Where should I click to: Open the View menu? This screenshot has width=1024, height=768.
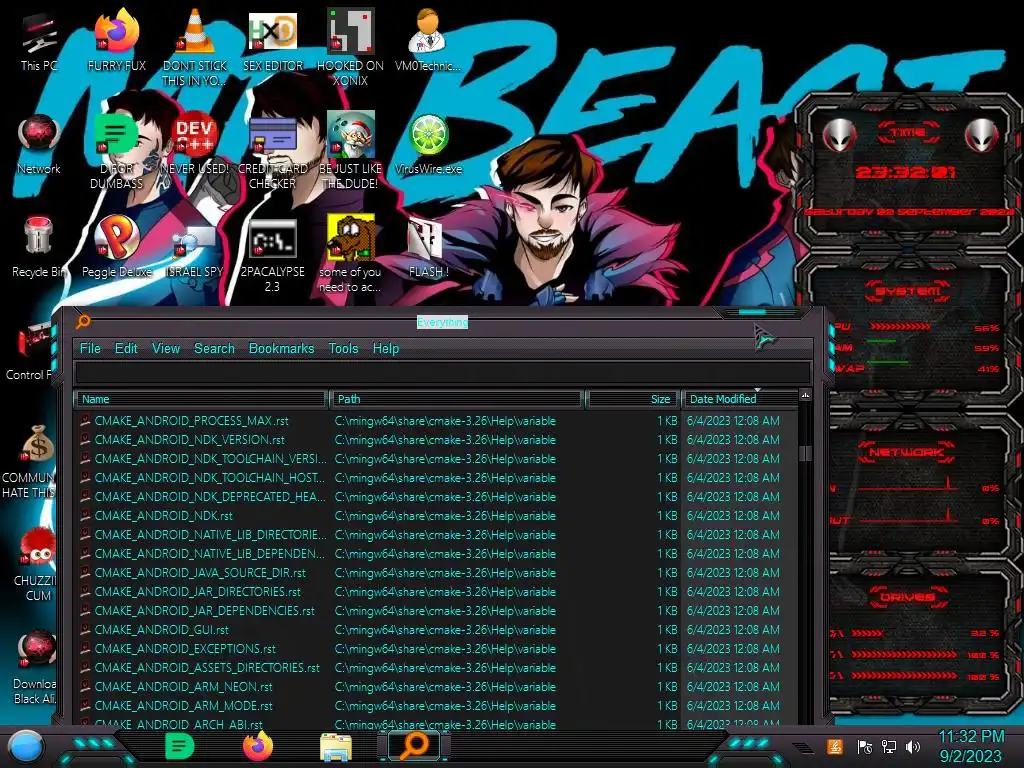pos(166,349)
